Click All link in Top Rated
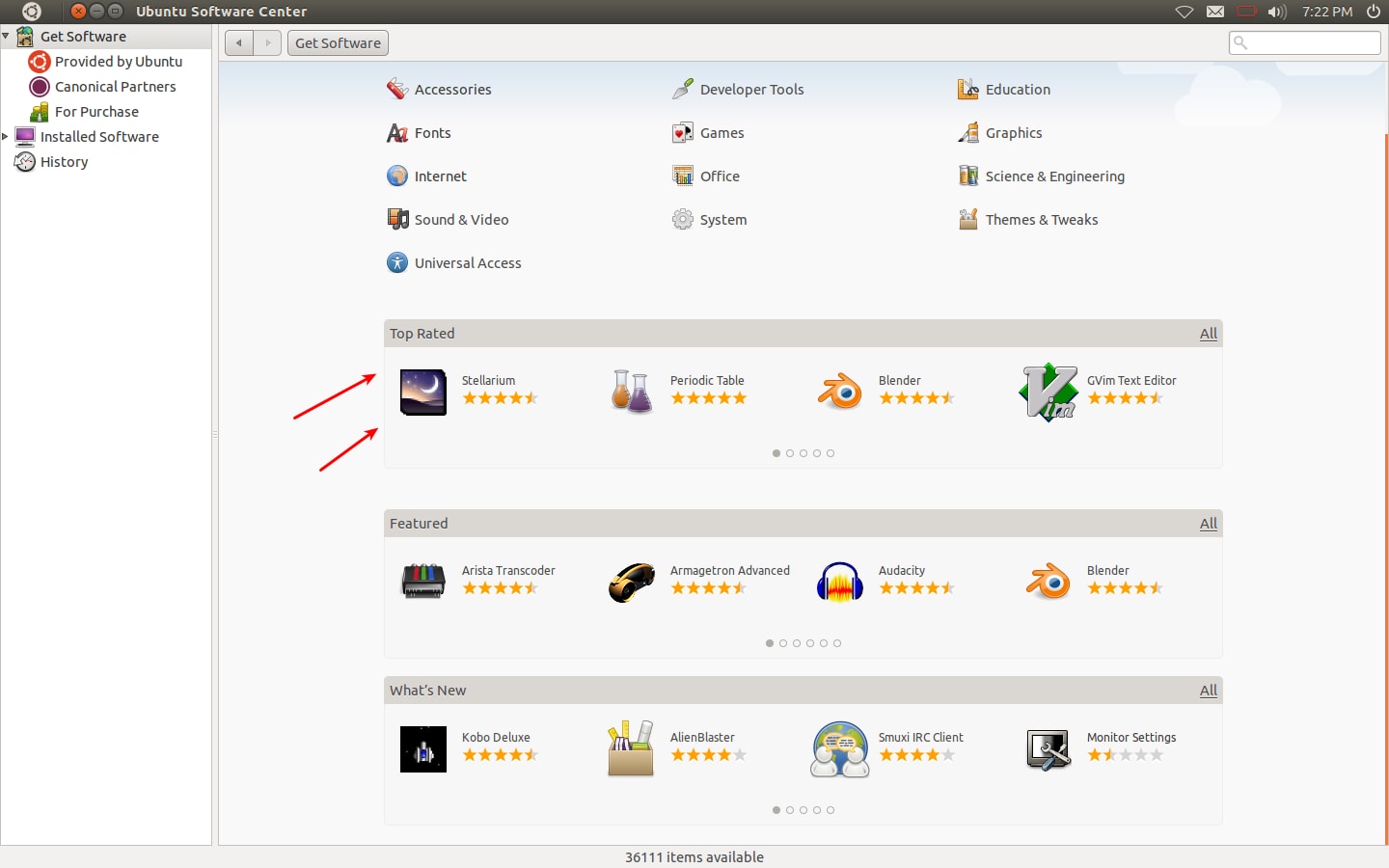This screenshot has height=868, width=1389. pyautogui.click(x=1209, y=333)
